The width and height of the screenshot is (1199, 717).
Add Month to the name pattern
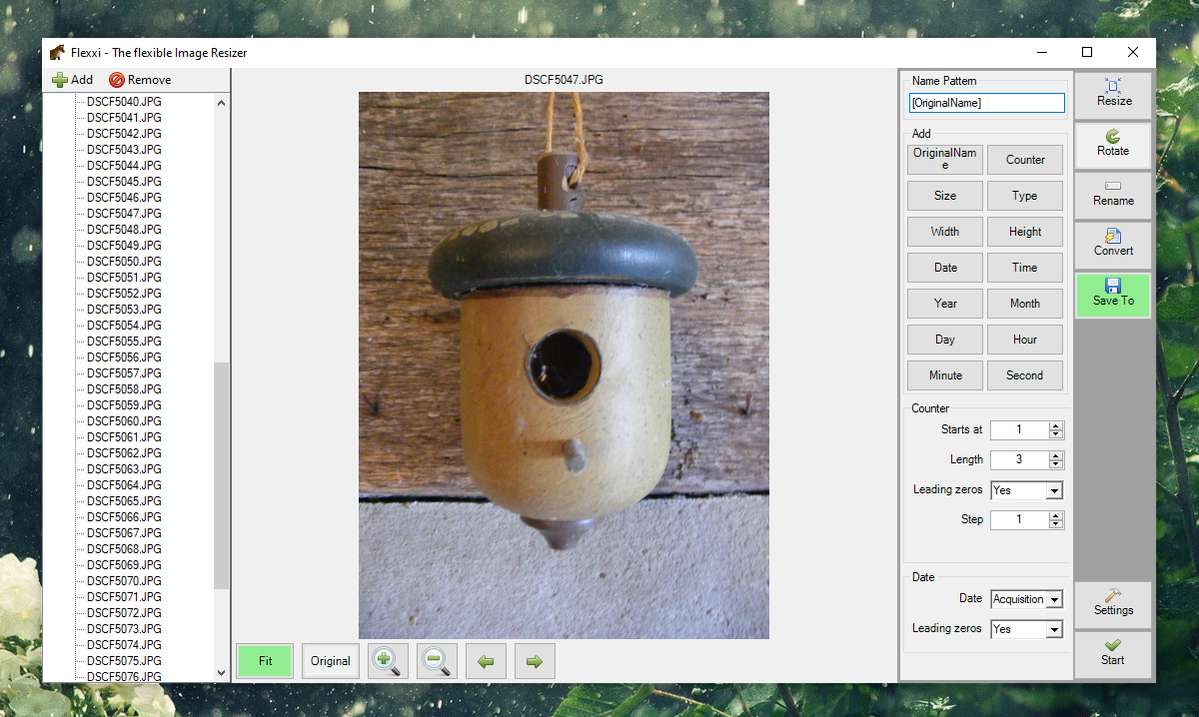[x=1025, y=303]
